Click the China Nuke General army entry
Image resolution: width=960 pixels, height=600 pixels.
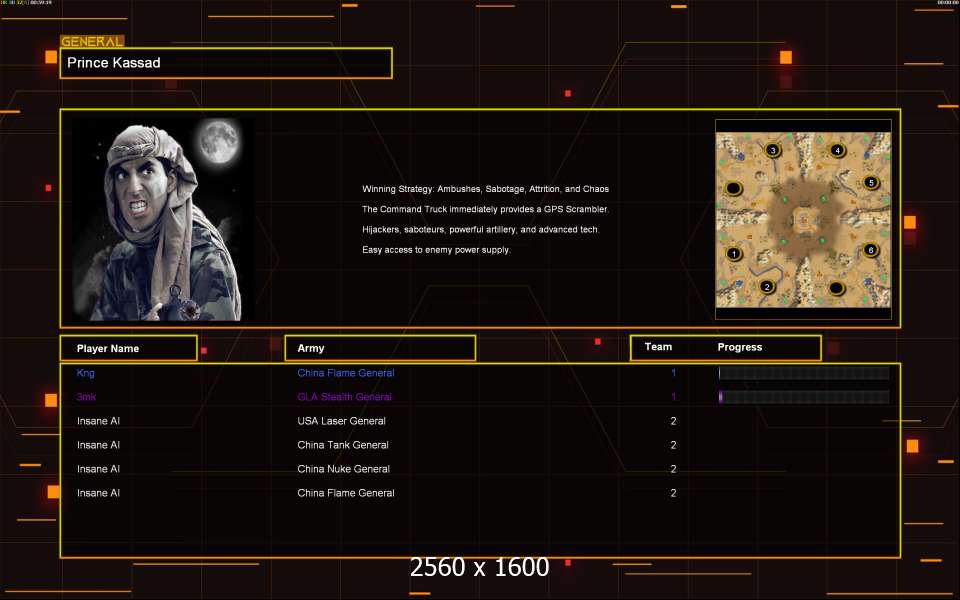tap(343, 469)
